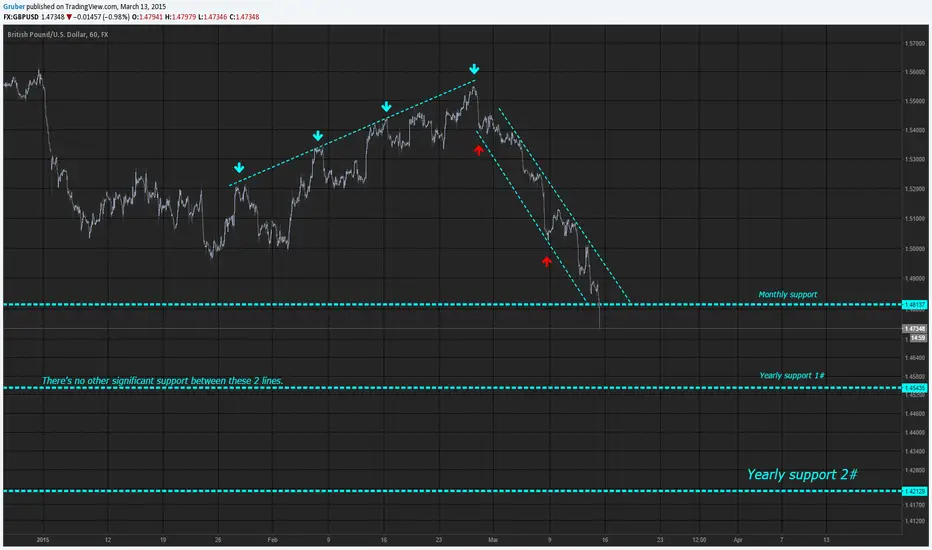Click the FX:GBPUSD symbol label
The image size is (932, 550).
pos(21,17)
